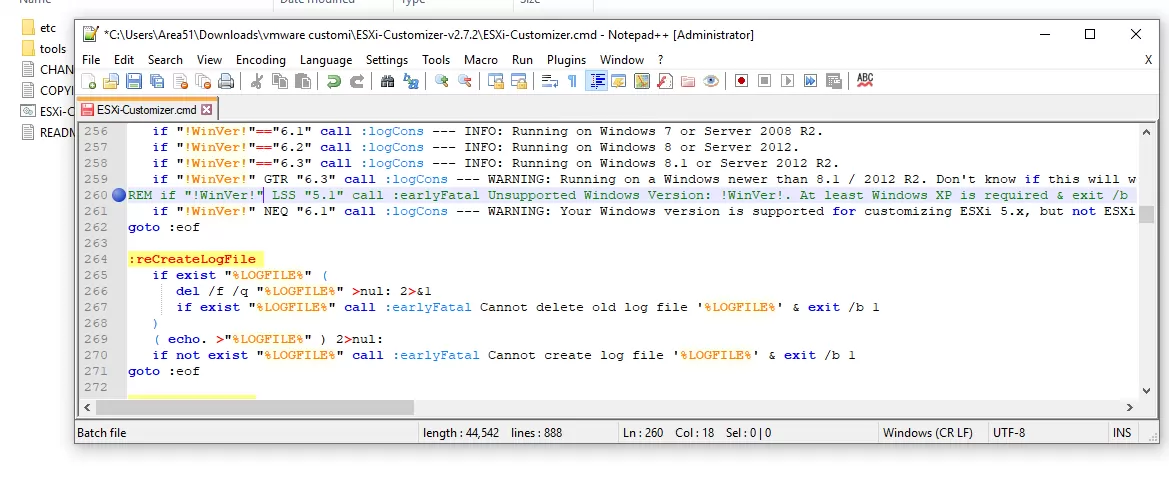Viewport: 1169px width, 483px height.
Task: Open Find with the binoculars icon
Action: click(387, 81)
